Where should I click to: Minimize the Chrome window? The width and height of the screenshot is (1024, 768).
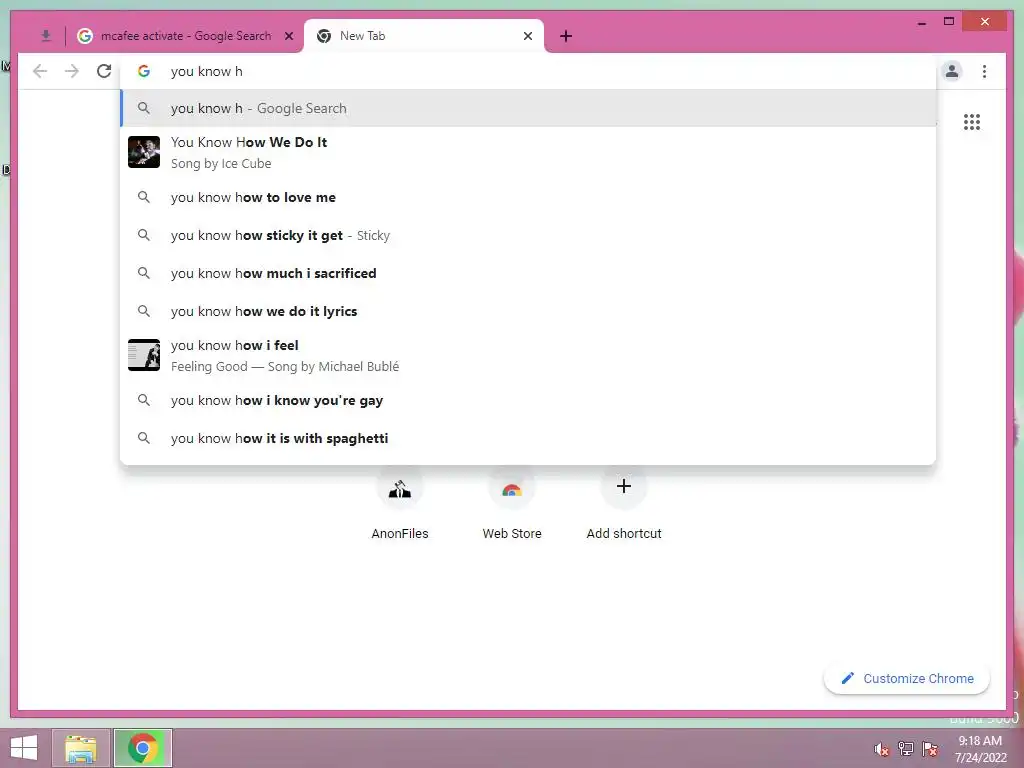922,22
